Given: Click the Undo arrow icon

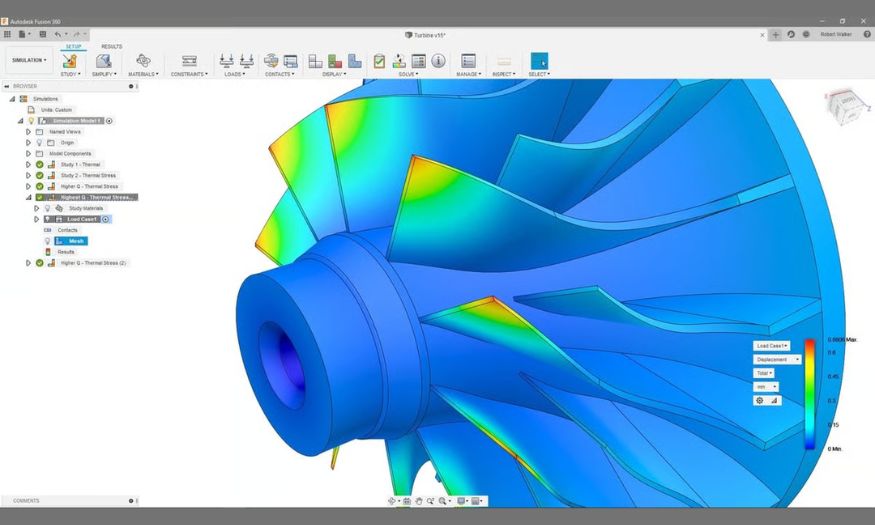Looking at the screenshot, I should pyautogui.click(x=57, y=35).
